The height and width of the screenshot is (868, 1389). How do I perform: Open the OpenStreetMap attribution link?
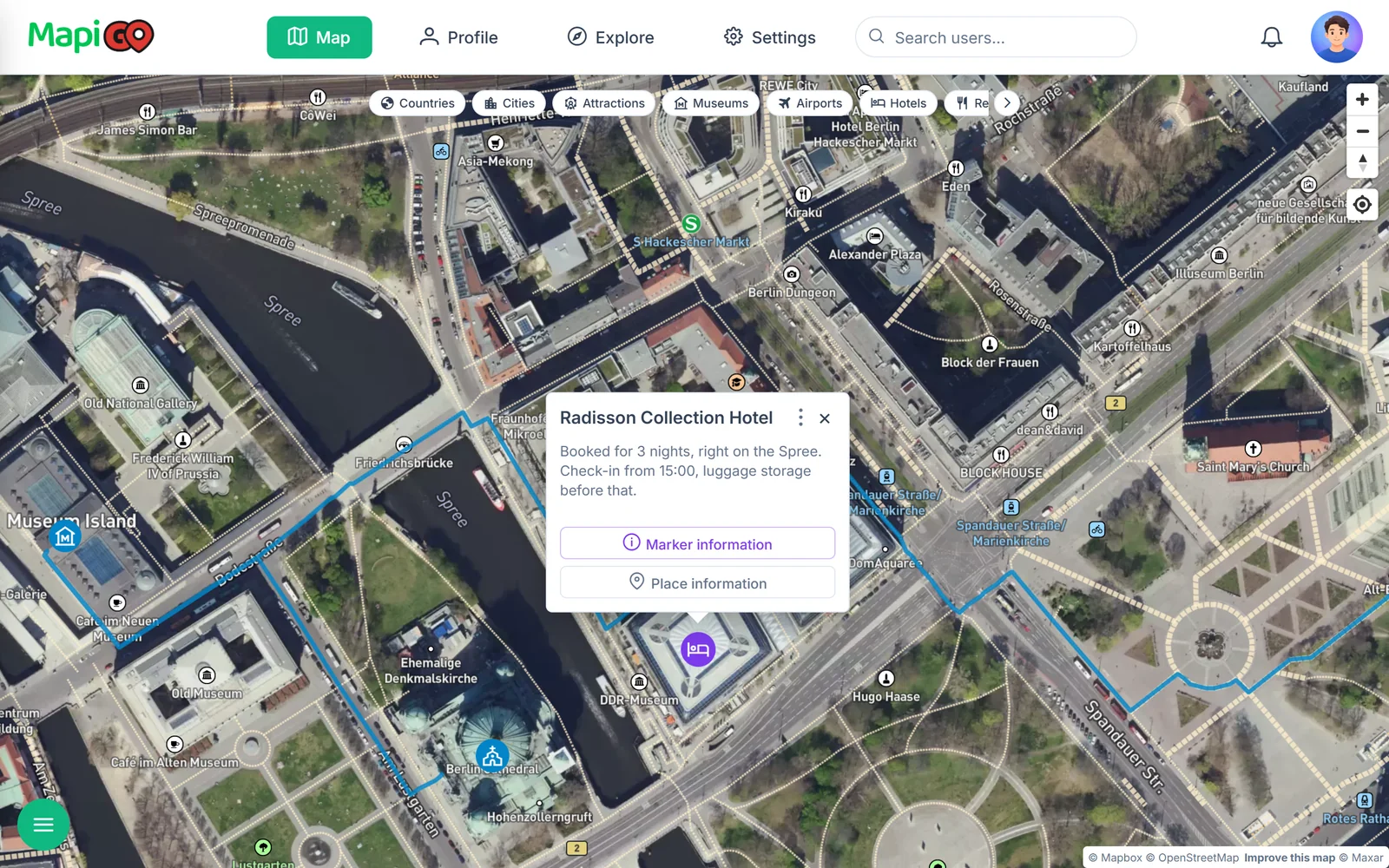click(1193, 858)
